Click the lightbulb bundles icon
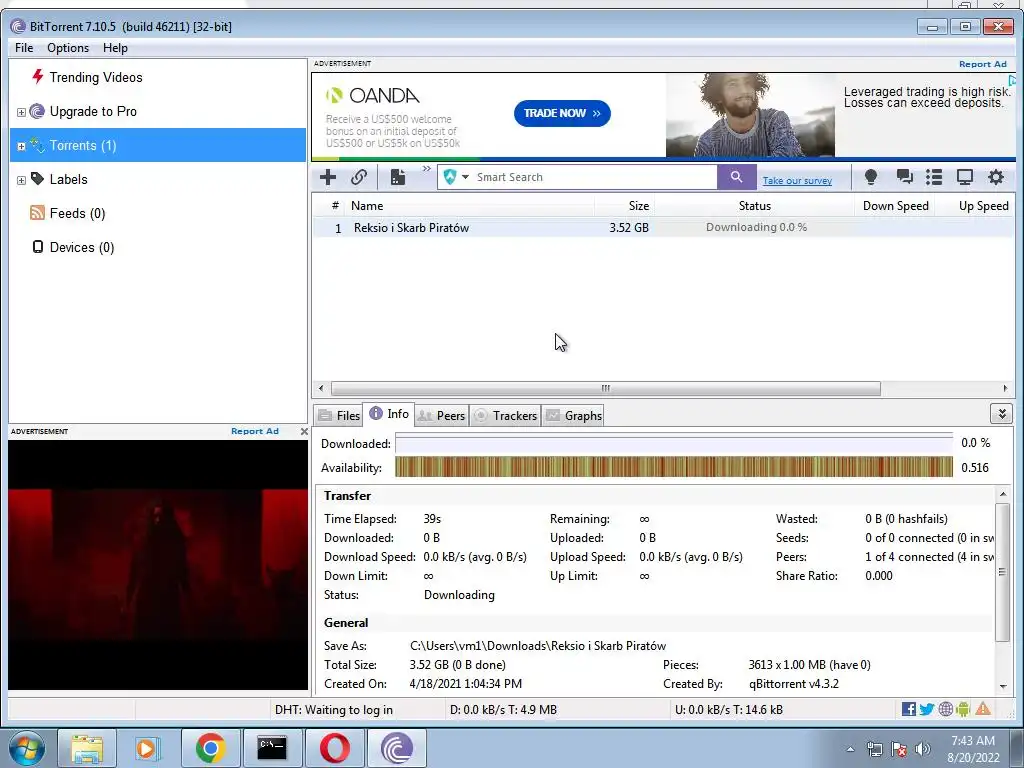Viewport: 1024px width, 768px height. pyautogui.click(x=871, y=177)
